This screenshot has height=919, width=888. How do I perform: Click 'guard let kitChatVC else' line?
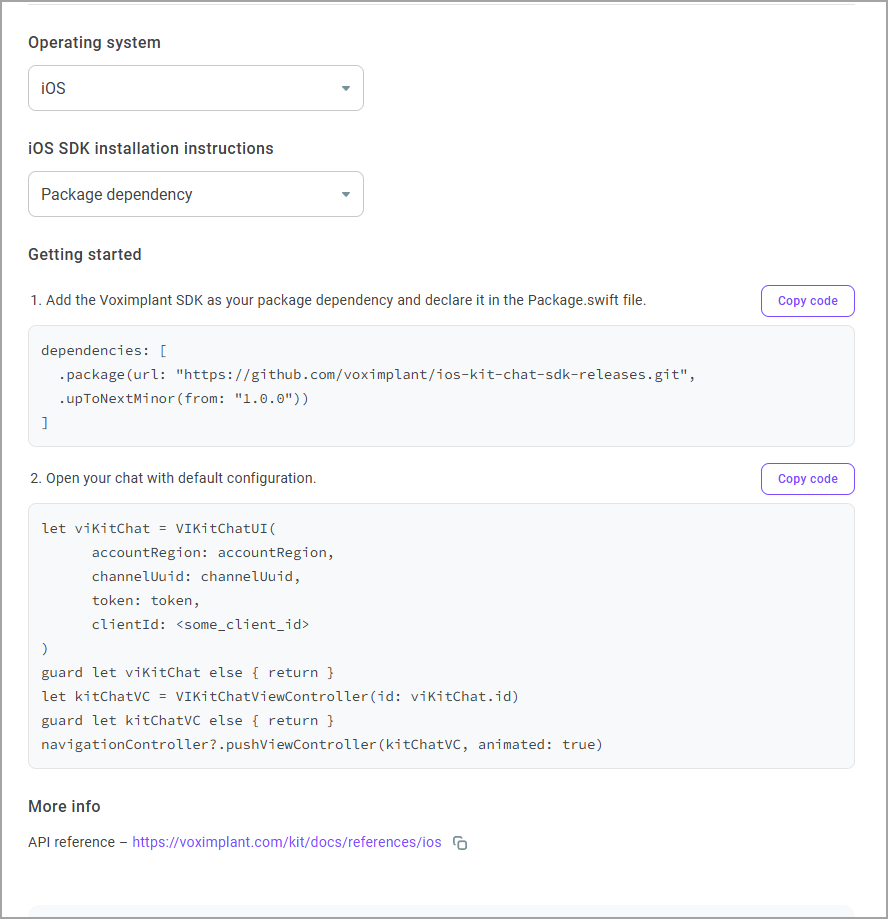[x=188, y=721]
